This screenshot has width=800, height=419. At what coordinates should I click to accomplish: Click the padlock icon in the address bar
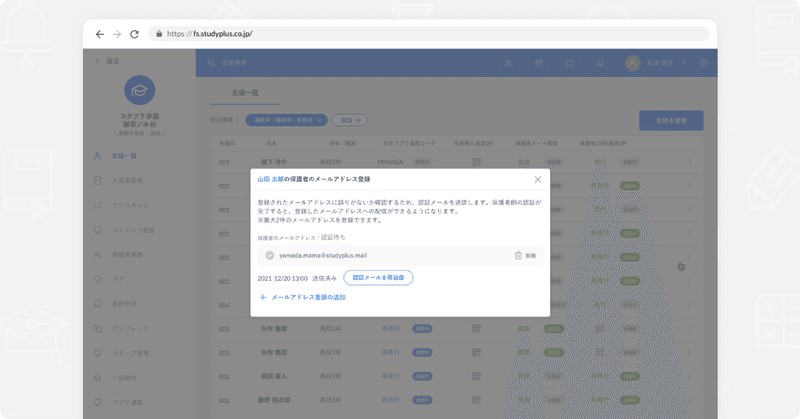(159, 34)
